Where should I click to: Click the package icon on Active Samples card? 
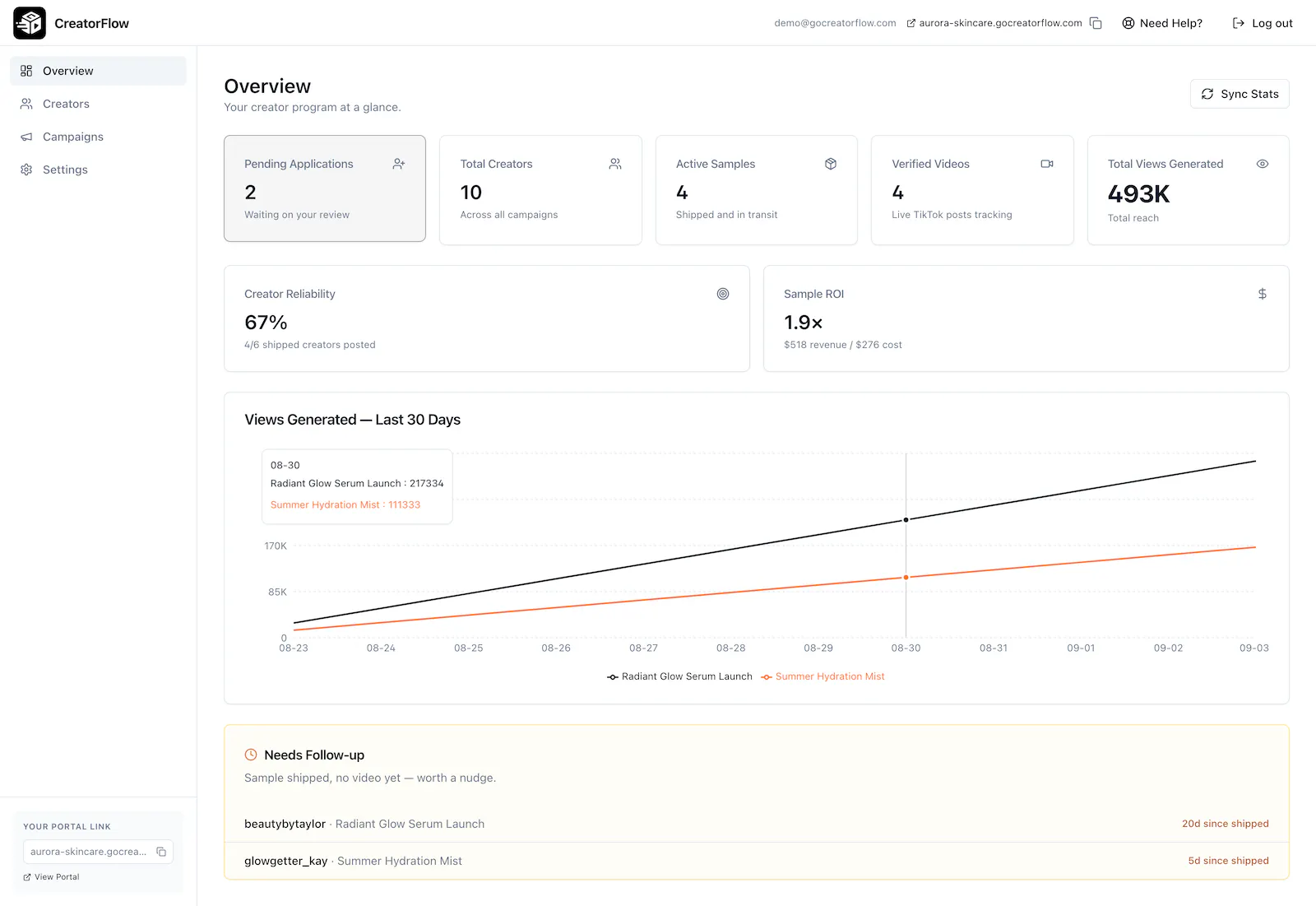click(x=831, y=164)
